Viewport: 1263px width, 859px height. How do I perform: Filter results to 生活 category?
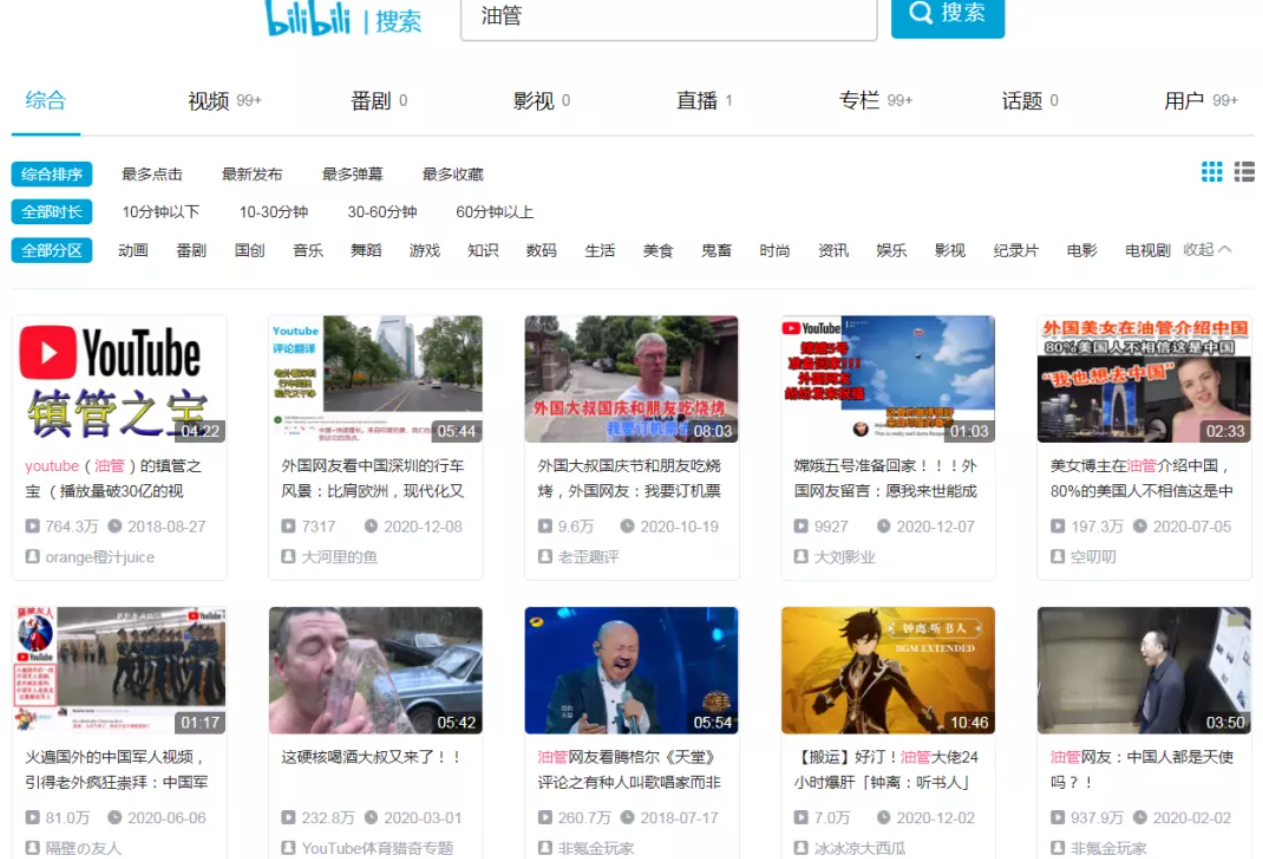point(600,250)
